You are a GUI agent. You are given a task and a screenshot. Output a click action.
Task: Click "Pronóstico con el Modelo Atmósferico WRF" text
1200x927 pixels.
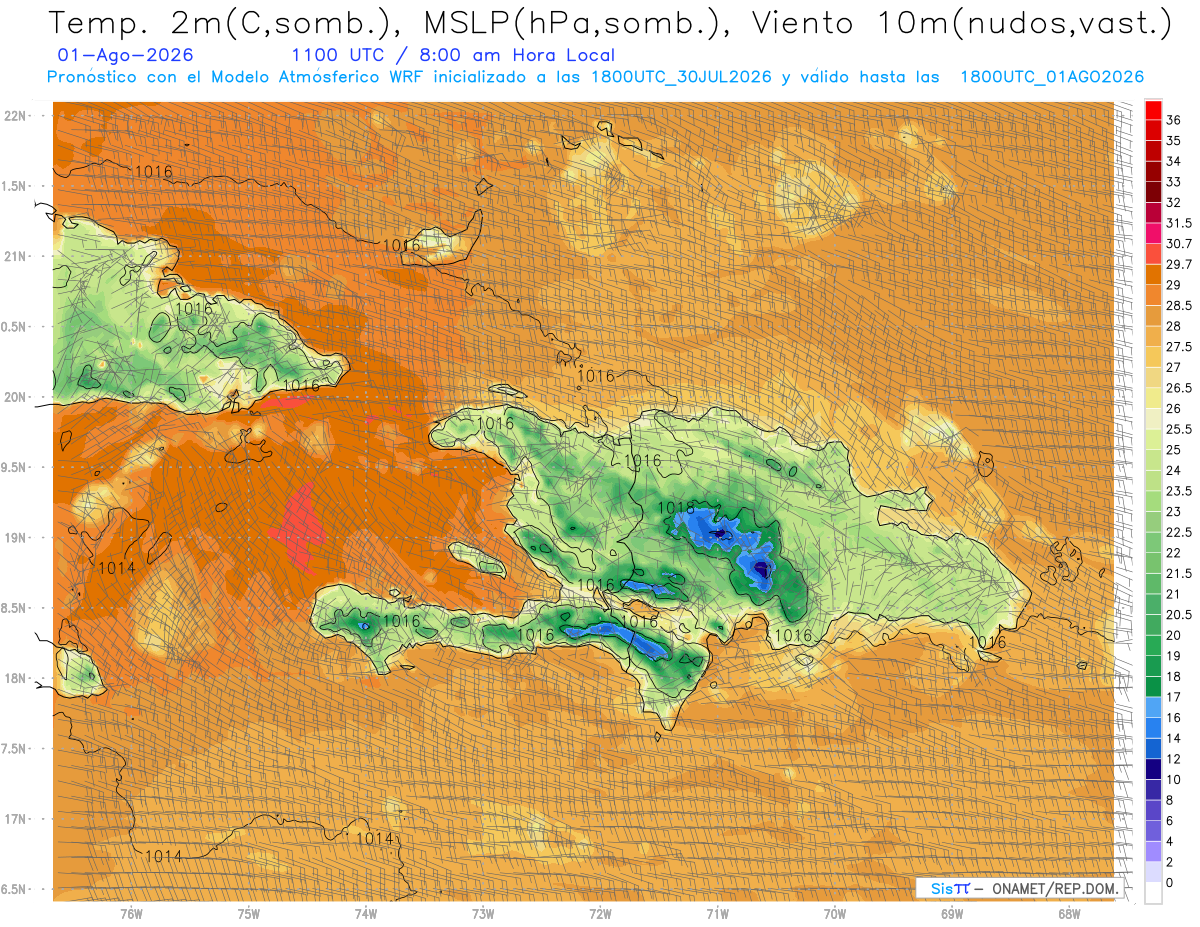click(237, 77)
